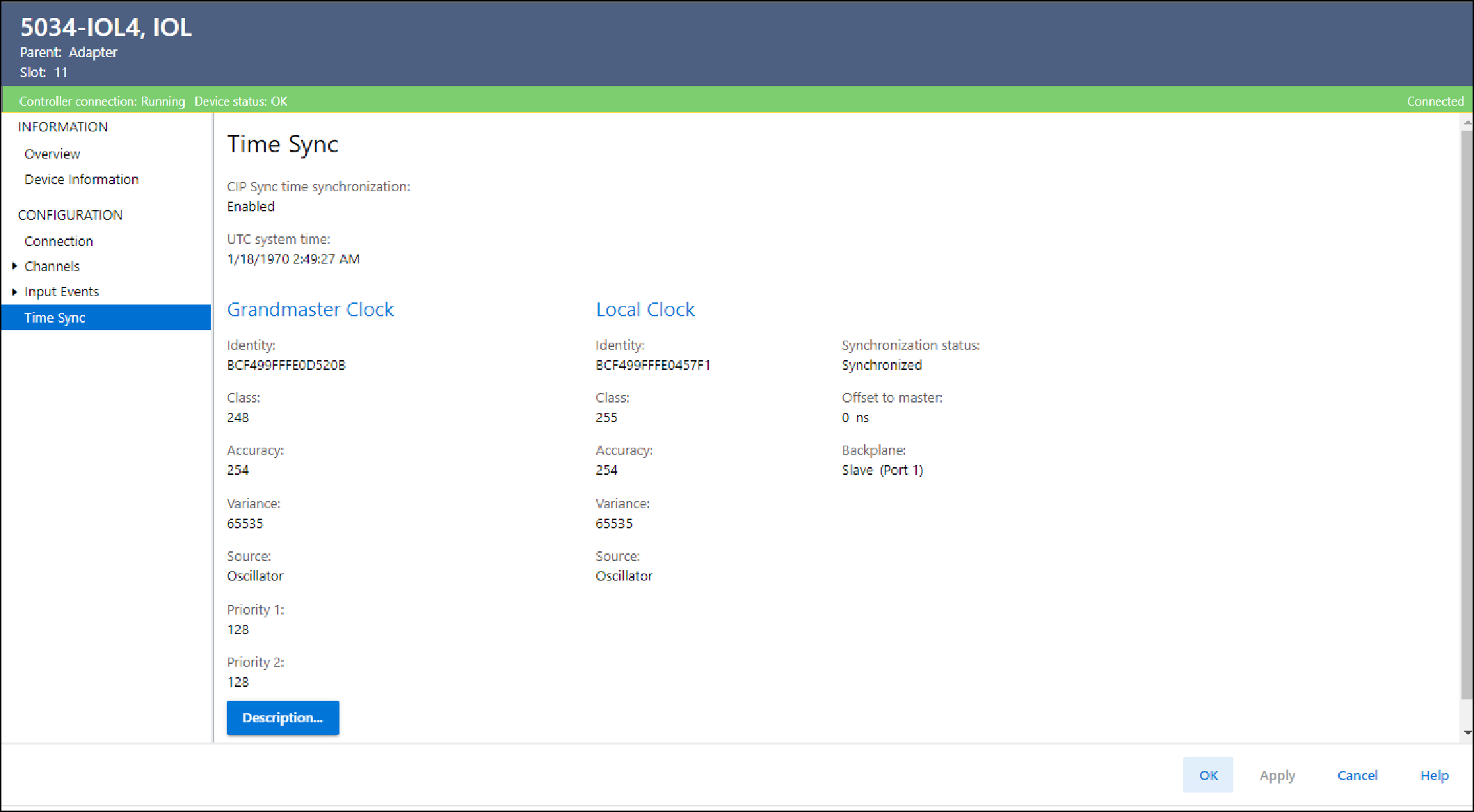Click the Connected status indicator
Screen dimensions: 1474x812
coord(1435,101)
